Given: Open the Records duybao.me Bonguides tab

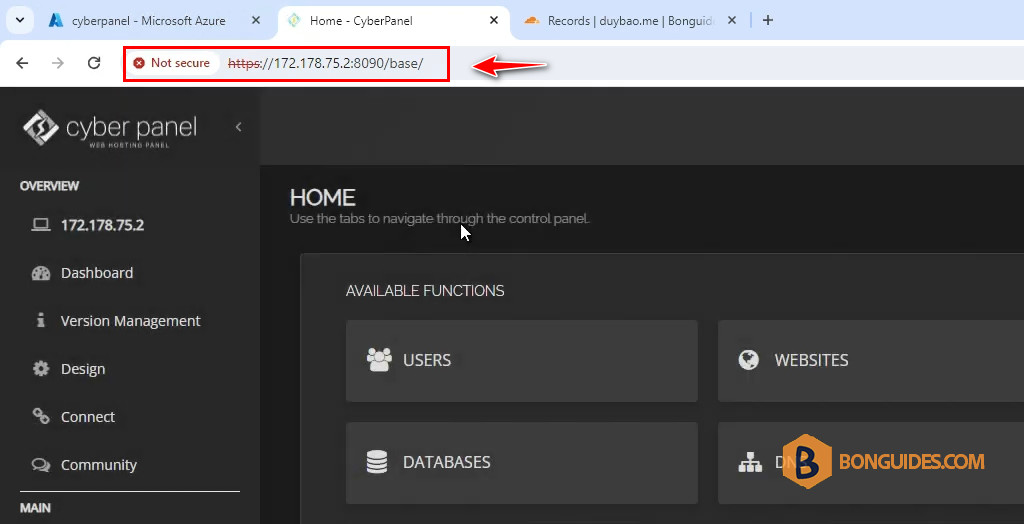Looking at the screenshot, I should click(632, 21).
